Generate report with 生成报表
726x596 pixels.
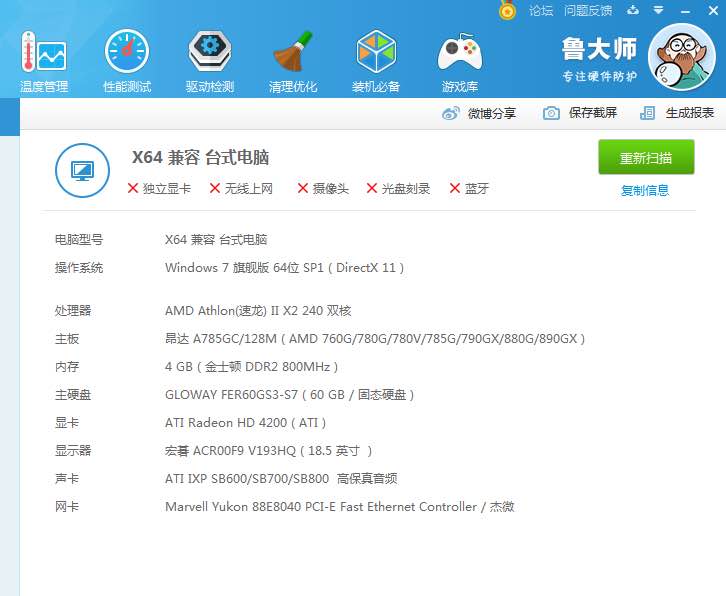pyautogui.click(x=690, y=113)
